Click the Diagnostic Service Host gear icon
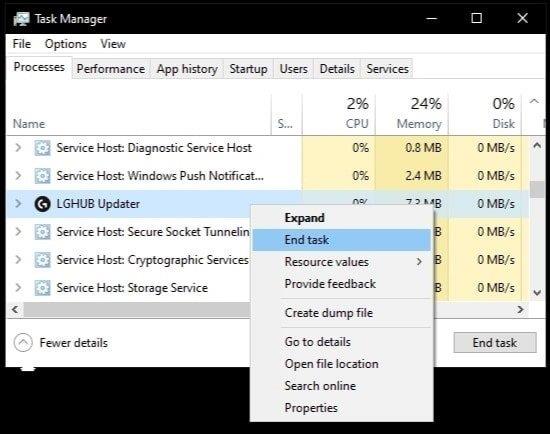Viewport: 550px width, 434px height. (x=42, y=148)
